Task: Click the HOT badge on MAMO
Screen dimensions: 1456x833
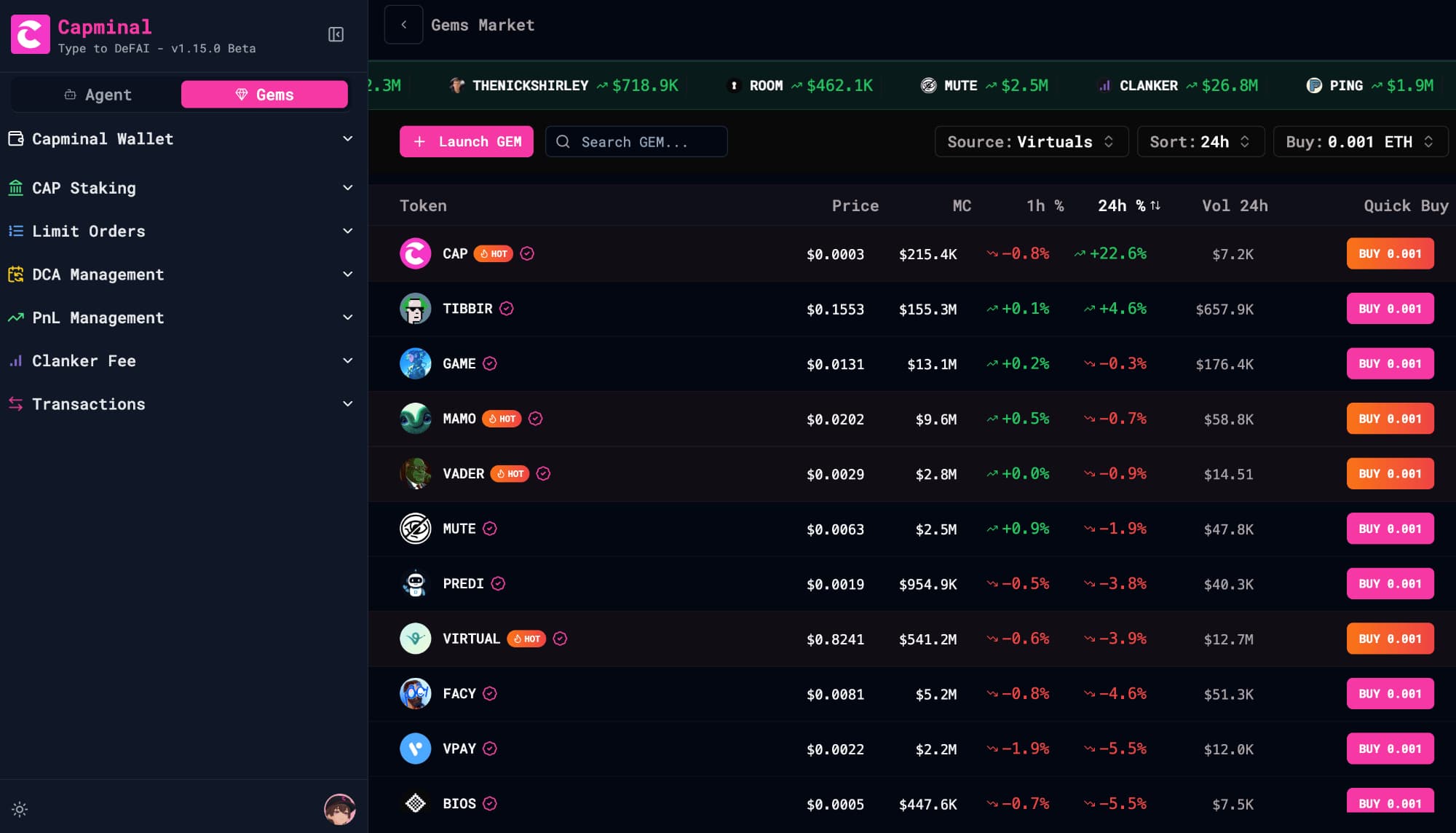Action: [502, 419]
